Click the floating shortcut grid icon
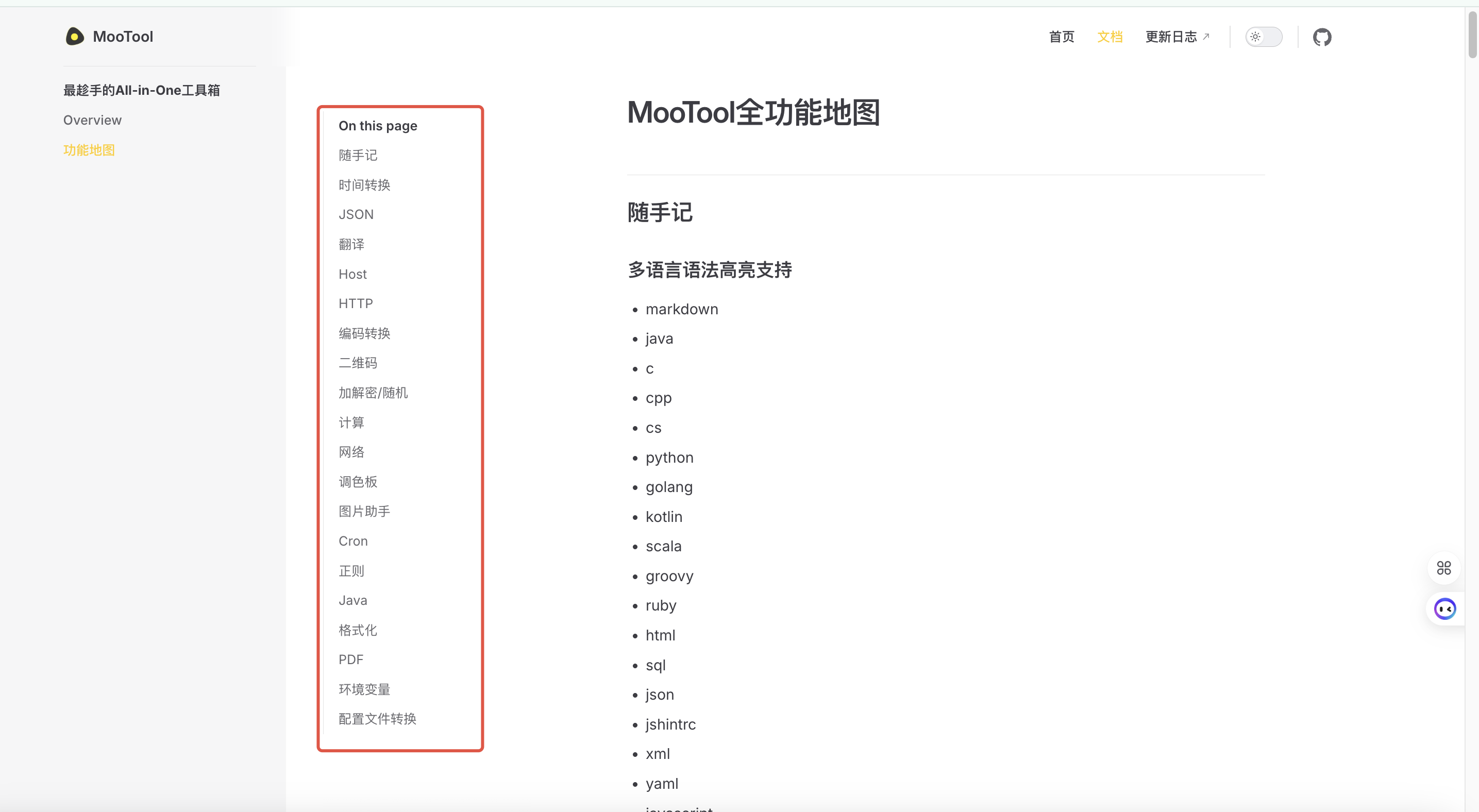Image resolution: width=1479 pixels, height=812 pixels. [x=1444, y=568]
